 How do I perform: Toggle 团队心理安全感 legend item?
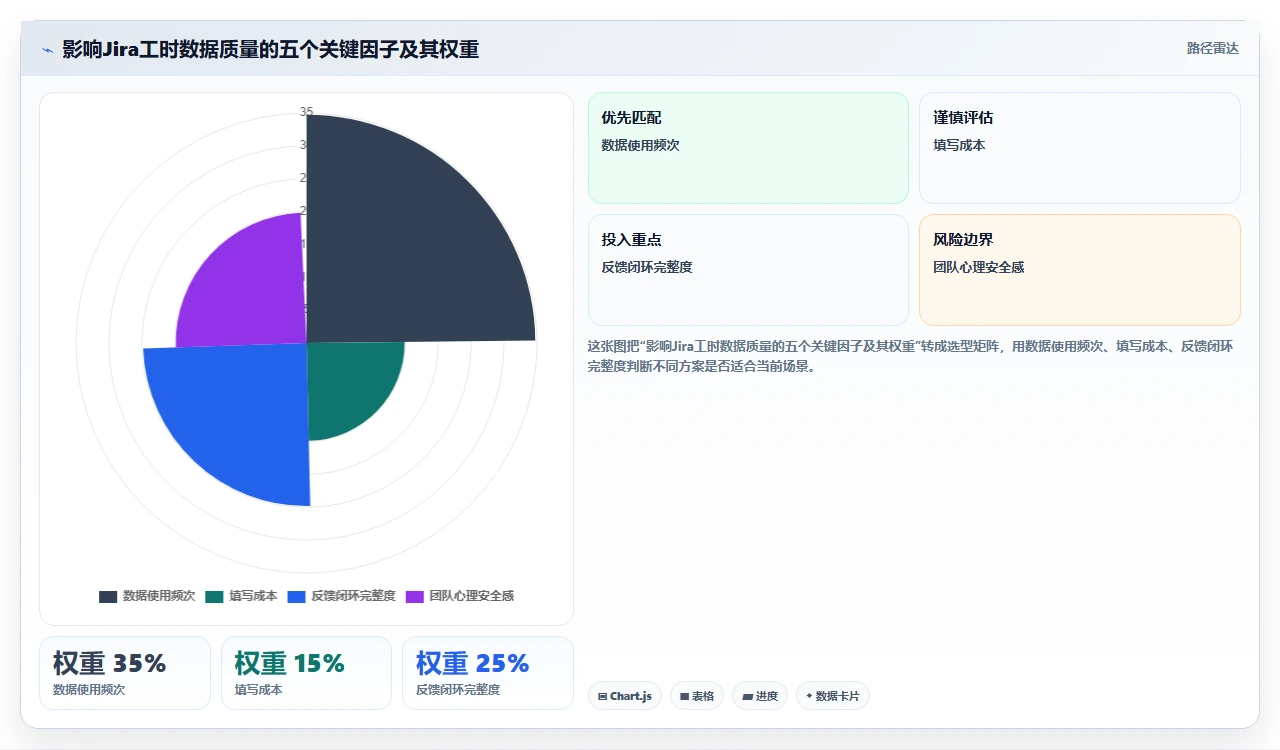point(460,596)
